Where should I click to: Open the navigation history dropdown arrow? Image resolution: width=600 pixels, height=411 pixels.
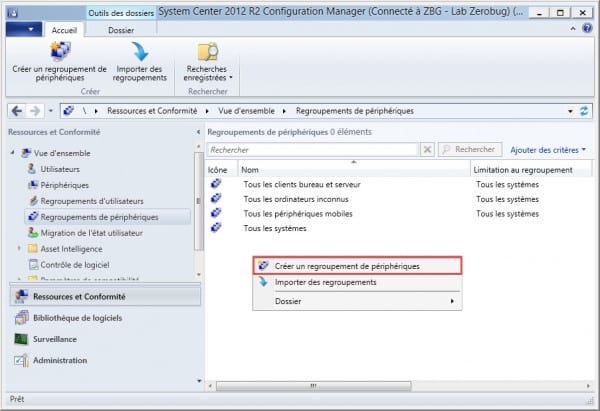coord(51,111)
